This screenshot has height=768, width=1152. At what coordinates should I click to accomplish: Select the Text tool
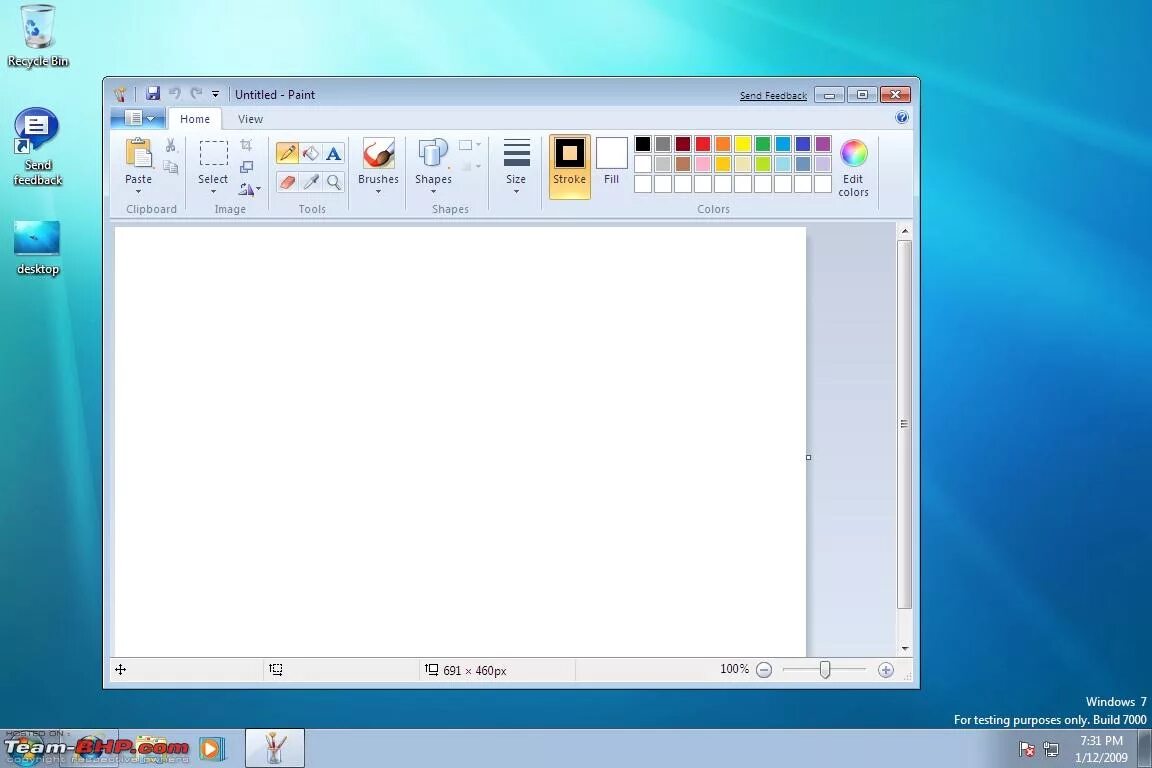[334, 153]
